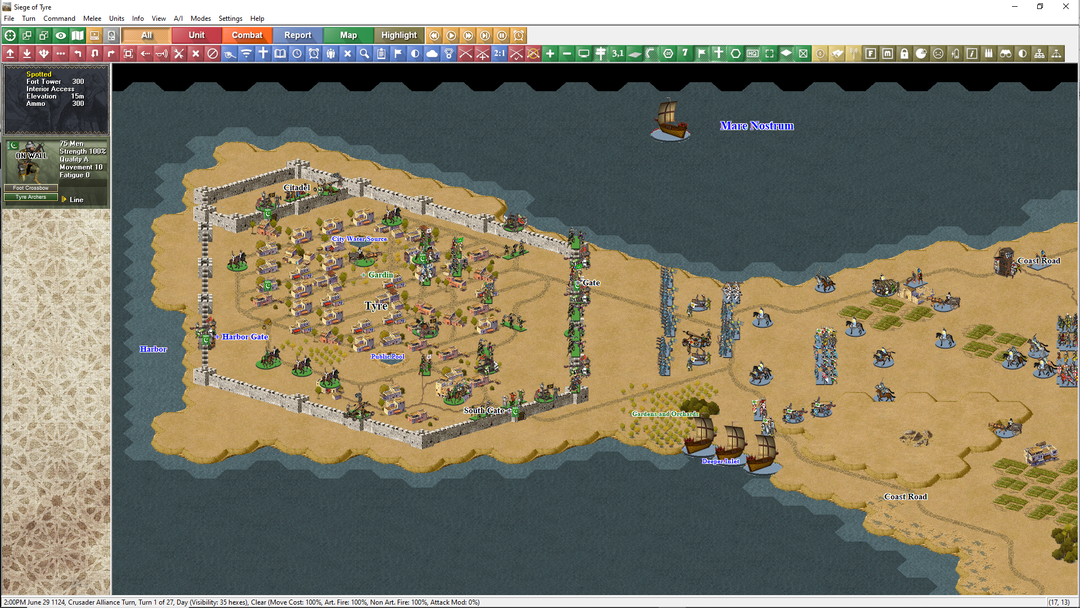Select the Tyre Archers unit card

(x=56, y=172)
